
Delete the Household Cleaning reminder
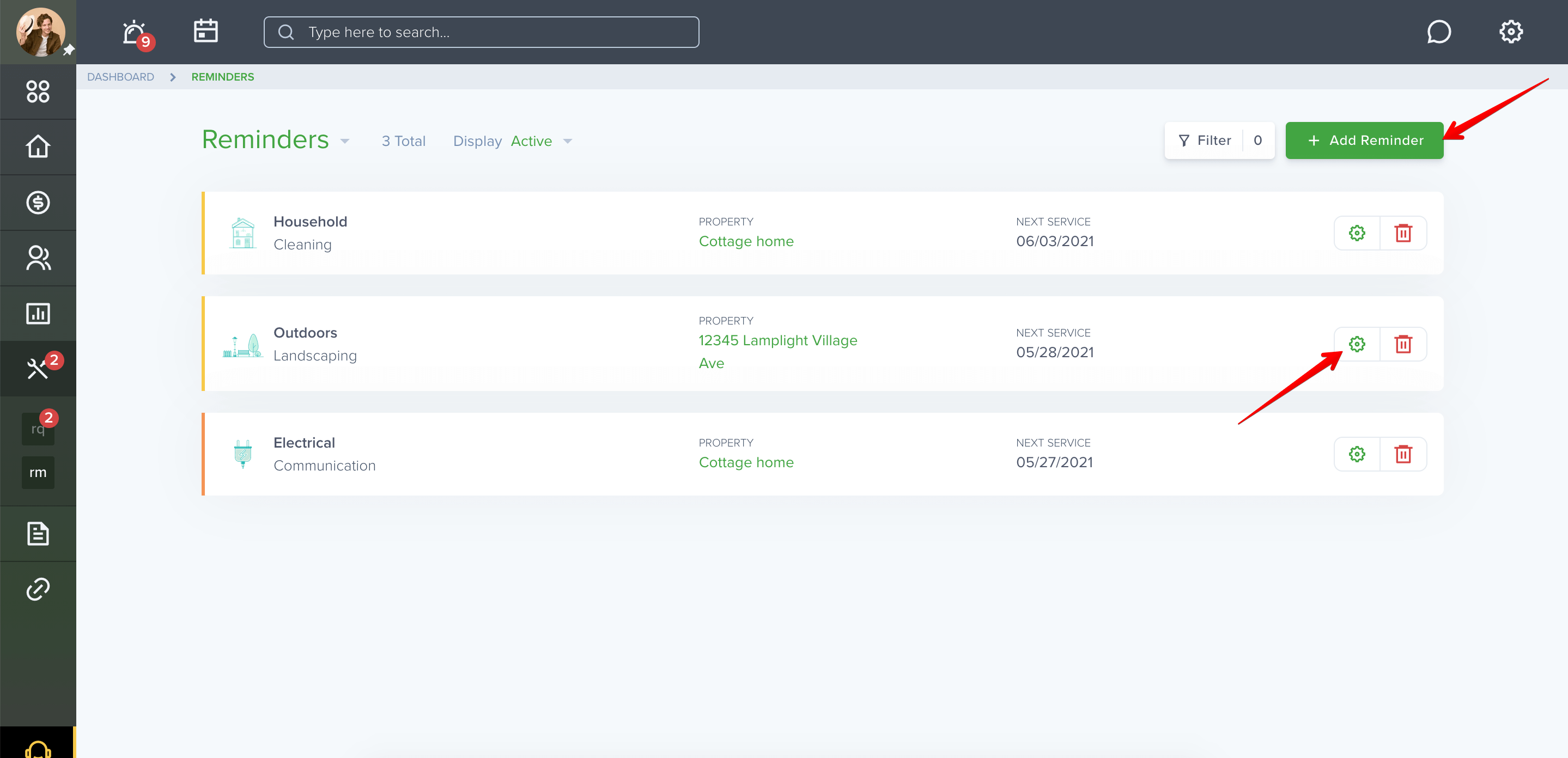point(1403,233)
